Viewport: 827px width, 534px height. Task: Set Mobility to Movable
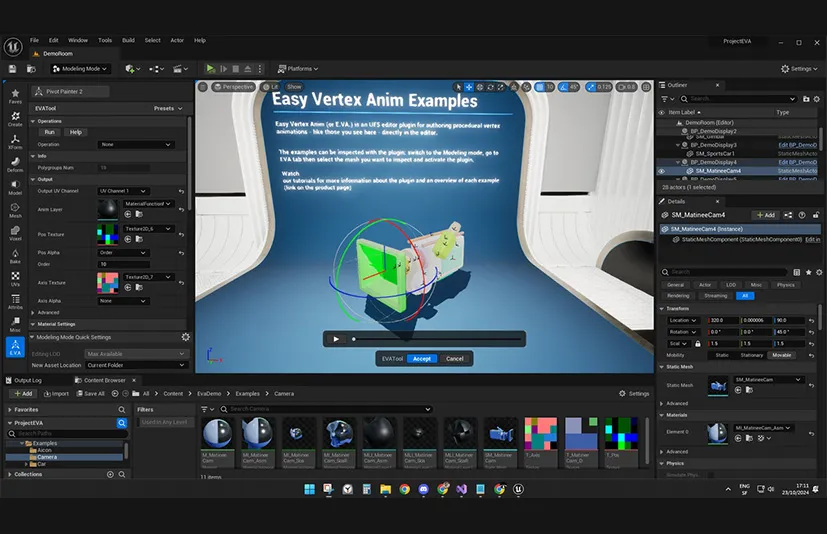[x=782, y=355]
